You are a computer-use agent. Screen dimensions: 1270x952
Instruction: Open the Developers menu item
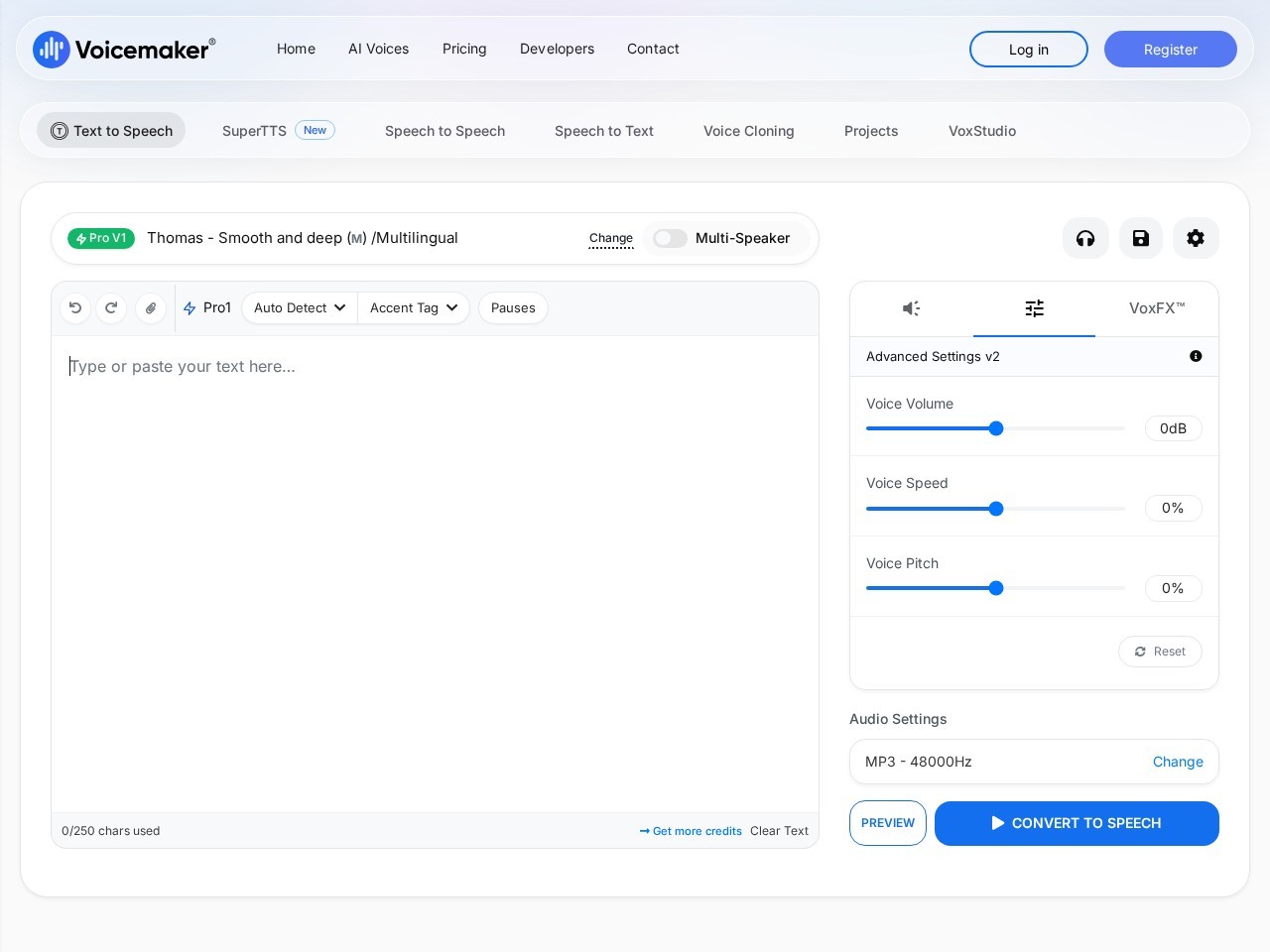[558, 49]
